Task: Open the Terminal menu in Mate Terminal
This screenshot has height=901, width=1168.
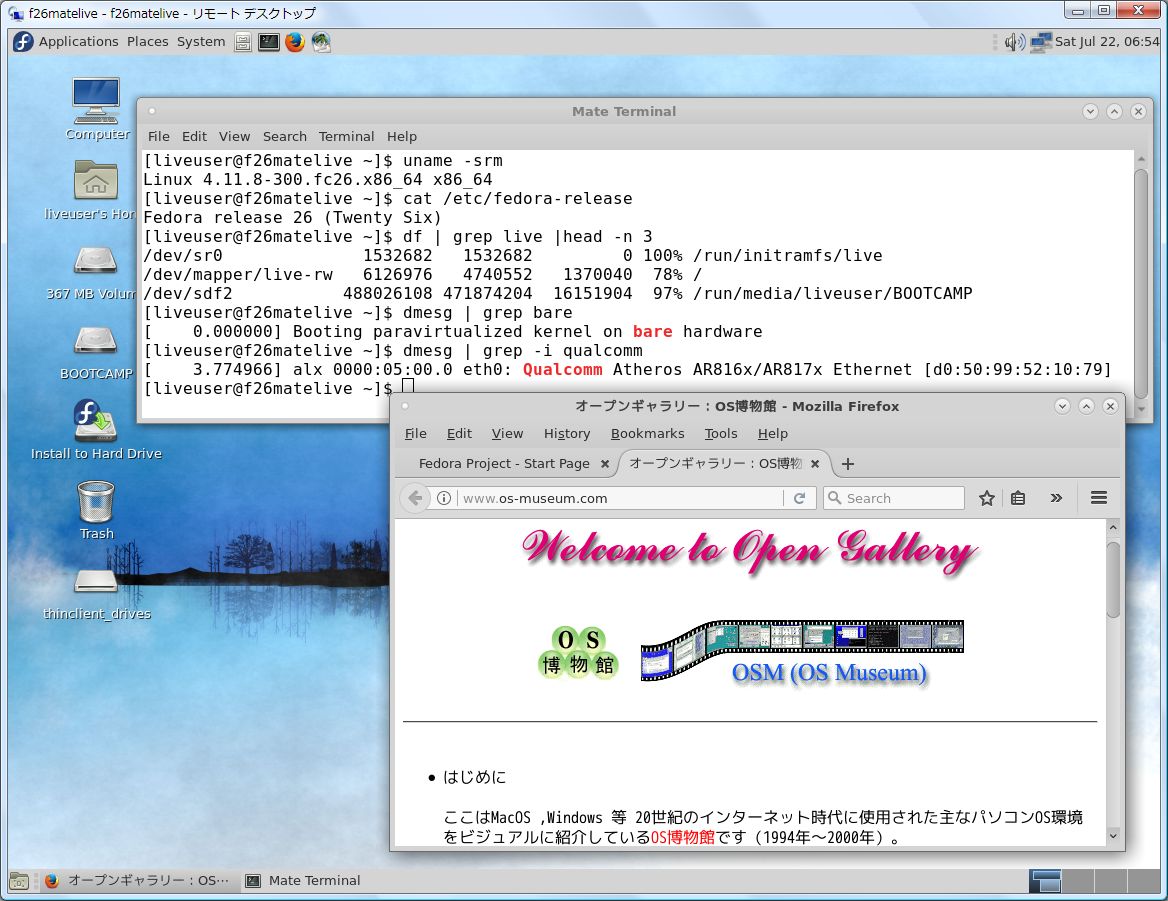Action: 346,136
